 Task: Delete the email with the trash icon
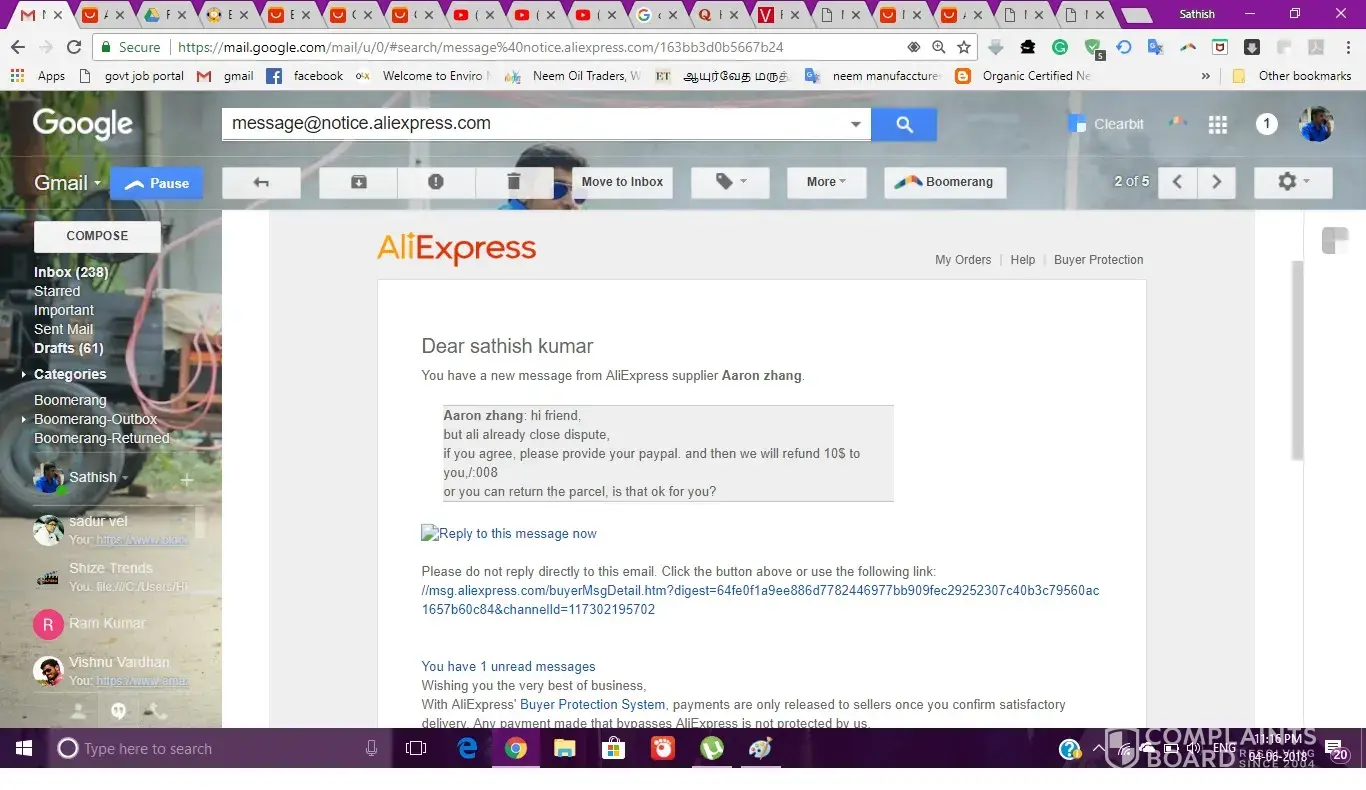point(514,182)
